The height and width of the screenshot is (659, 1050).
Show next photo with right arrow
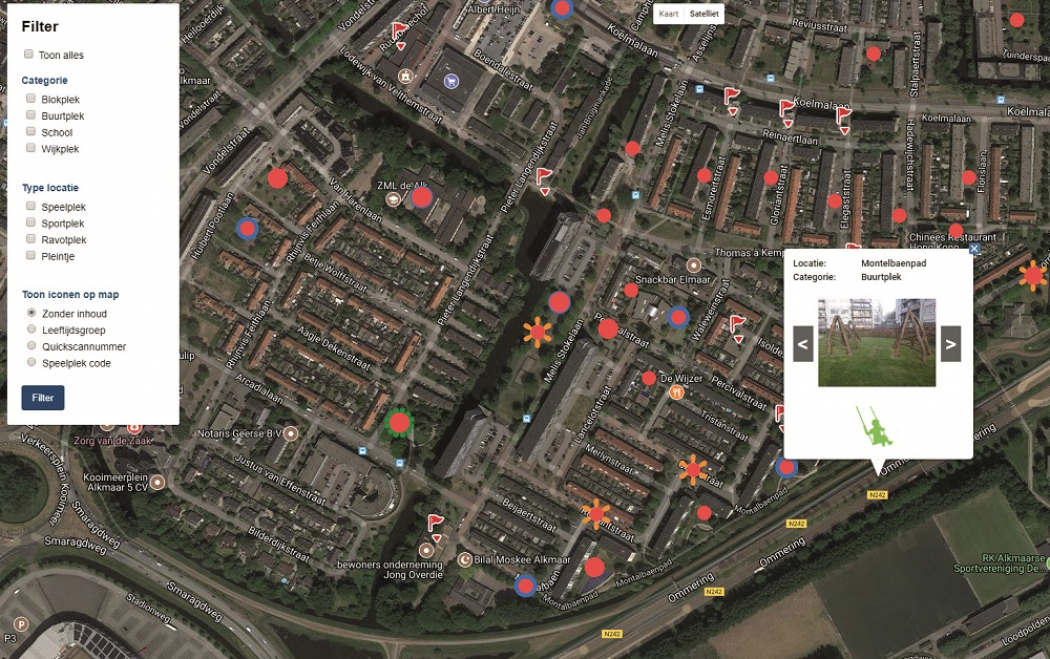point(950,344)
